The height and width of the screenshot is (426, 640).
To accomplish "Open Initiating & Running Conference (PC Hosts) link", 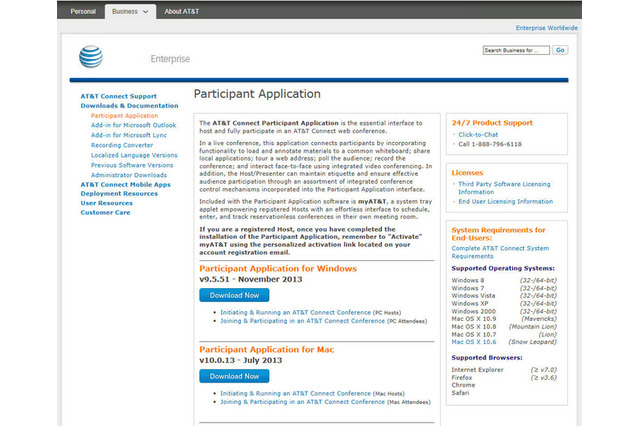I will coord(296,313).
